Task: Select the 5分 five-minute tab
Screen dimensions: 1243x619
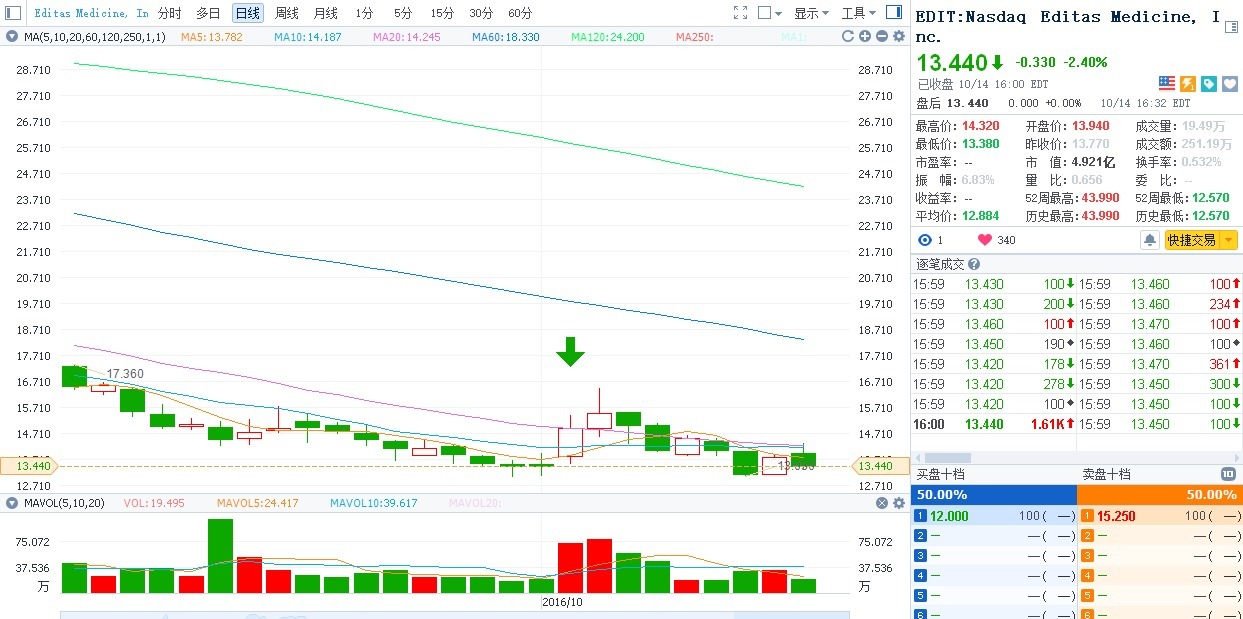Action: [402, 13]
